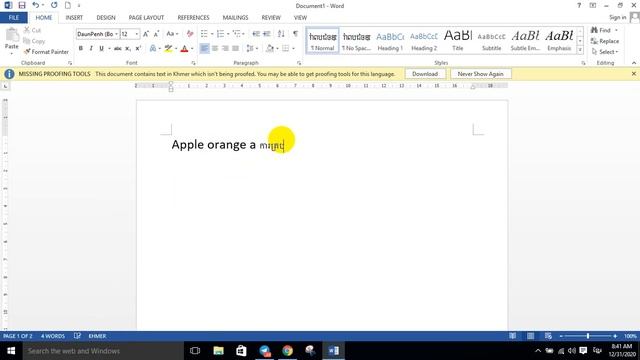Switch to the INSERT tab

(74, 18)
